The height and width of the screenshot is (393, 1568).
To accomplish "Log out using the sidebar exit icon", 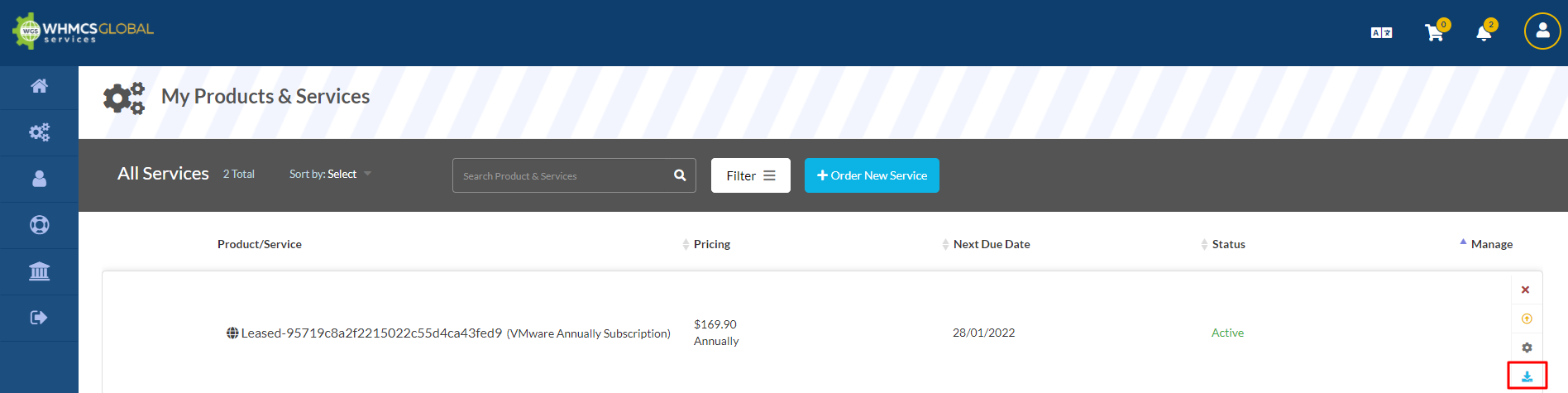I will pos(39,318).
